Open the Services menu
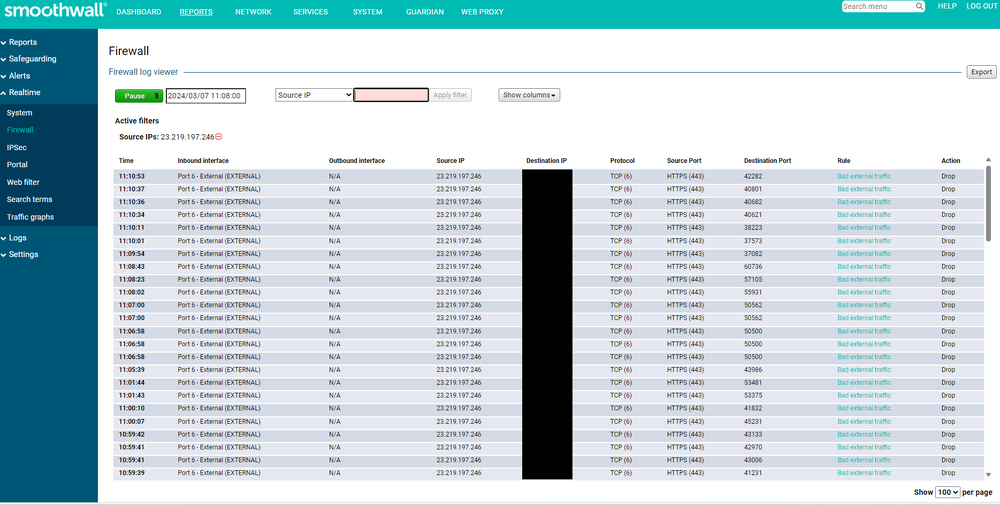This screenshot has width=1000, height=505. coord(311,12)
